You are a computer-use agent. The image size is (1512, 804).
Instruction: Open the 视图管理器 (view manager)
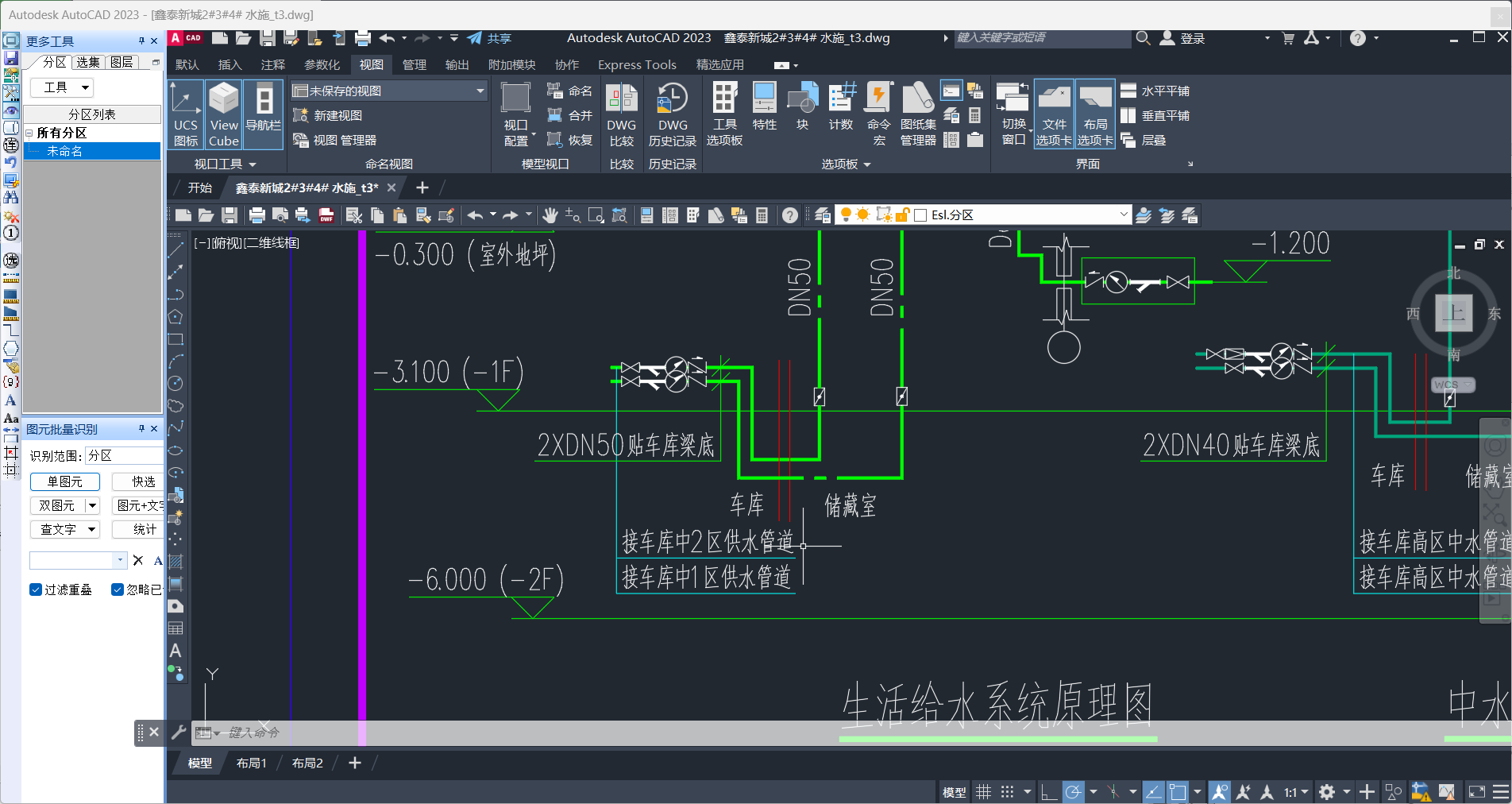(335, 141)
